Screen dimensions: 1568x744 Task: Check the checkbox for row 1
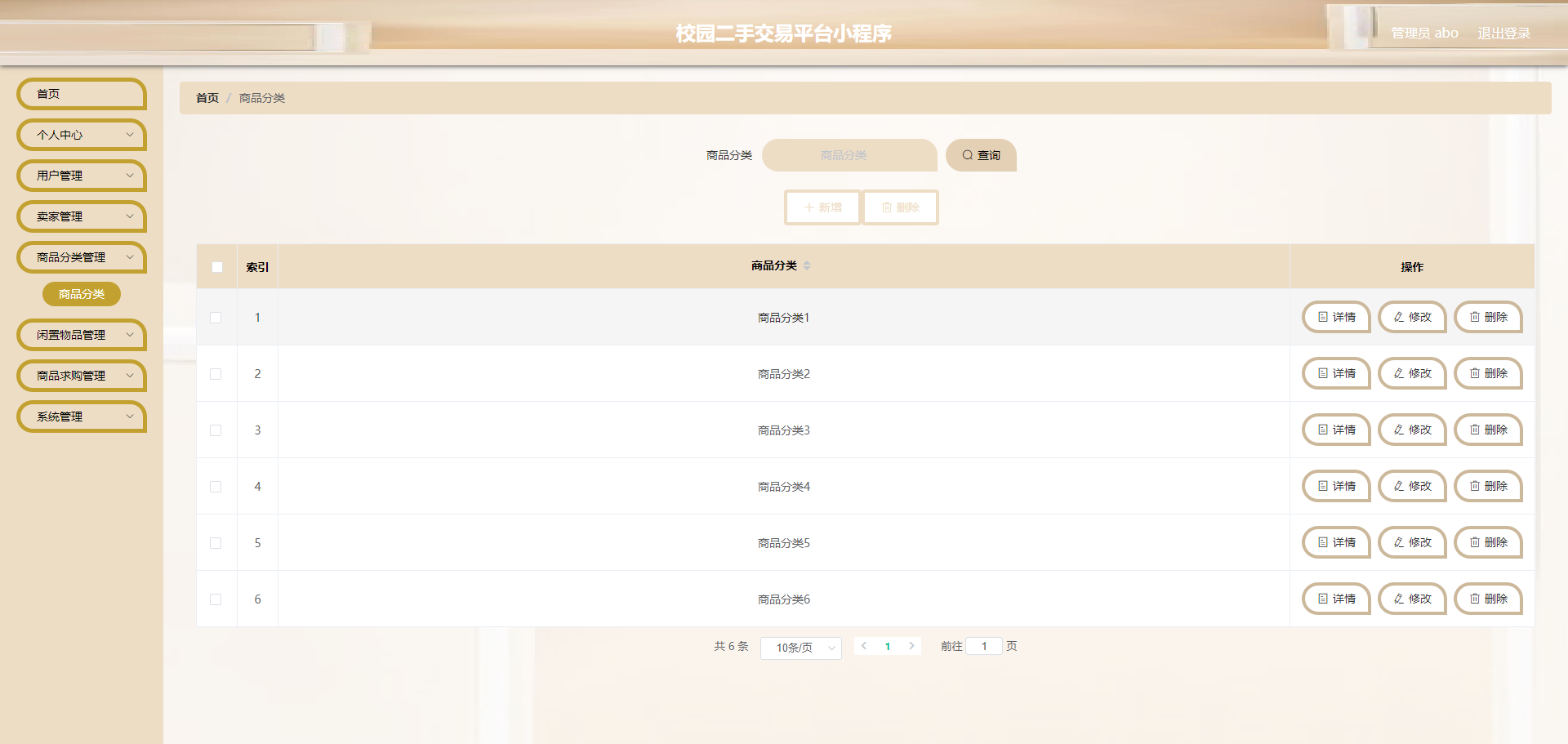pyautogui.click(x=216, y=318)
